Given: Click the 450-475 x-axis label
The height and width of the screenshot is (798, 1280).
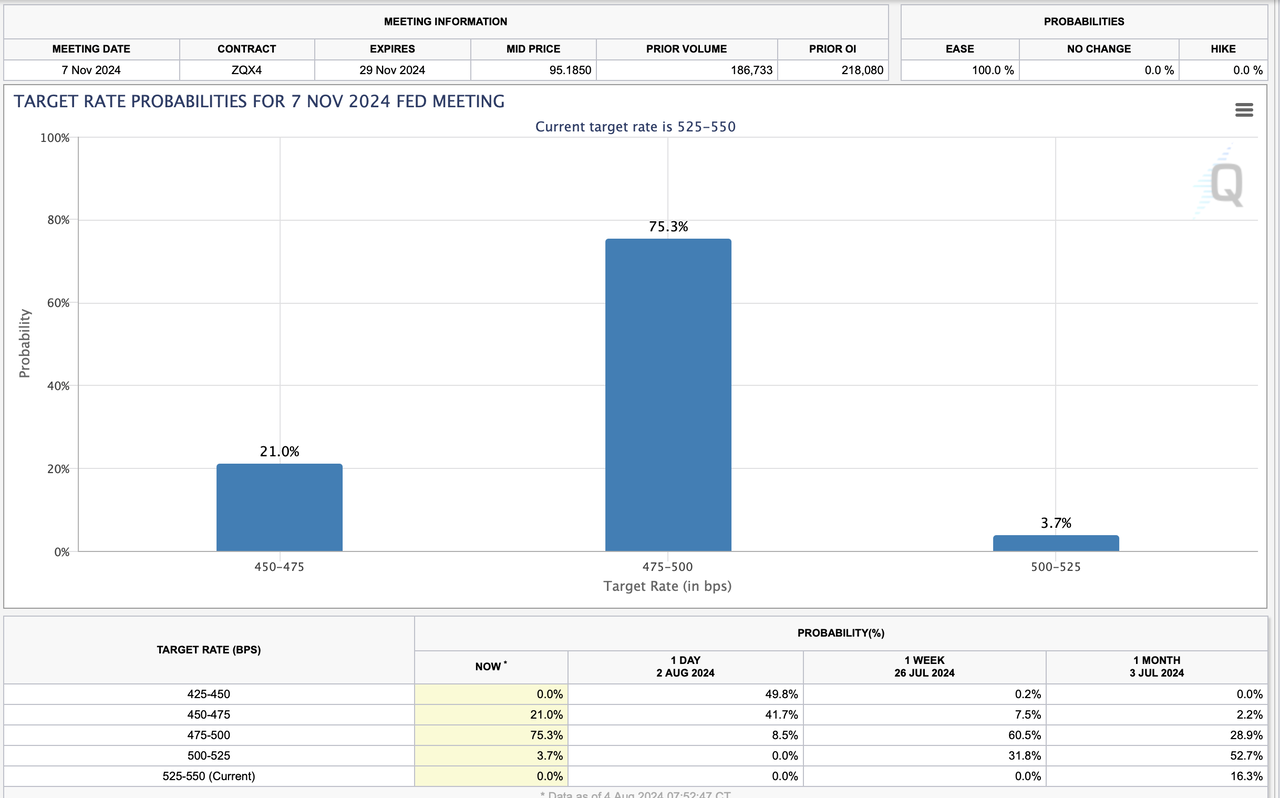Looking at the screenshot, I should point(279,567).
